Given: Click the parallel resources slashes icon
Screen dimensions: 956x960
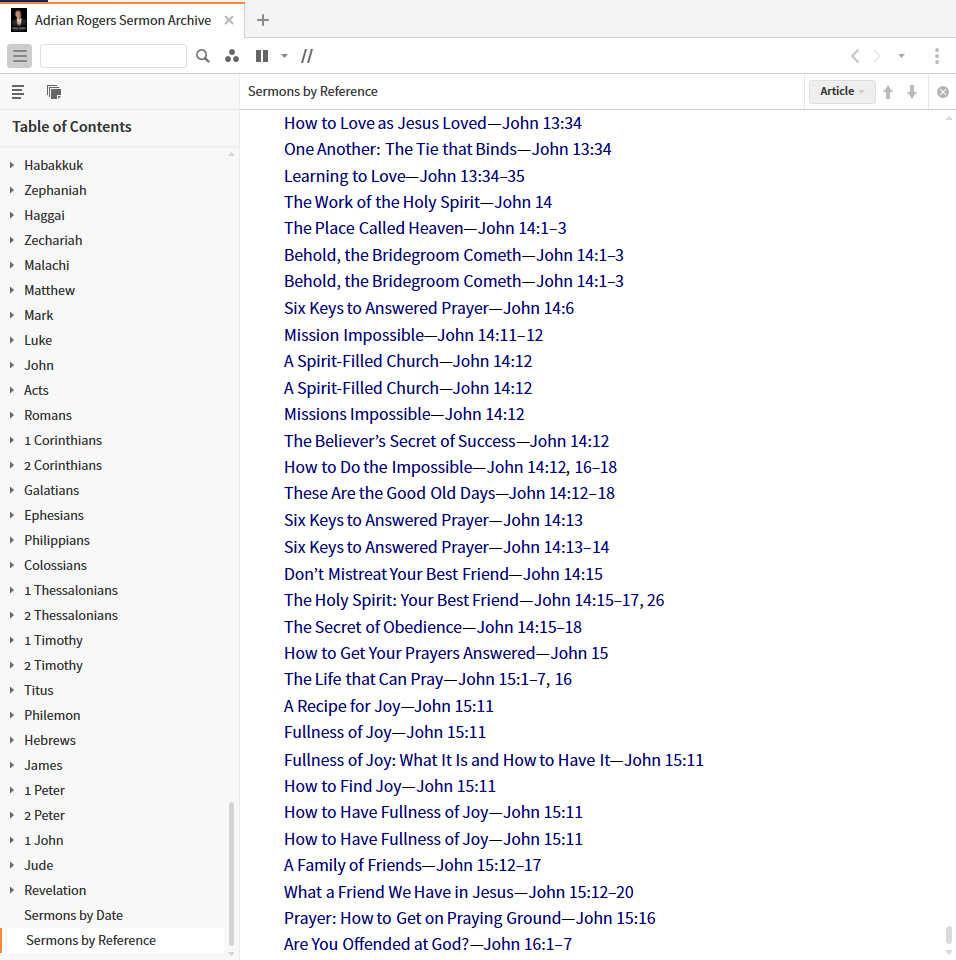Looking at the screenshot, I should (x=307, y=56).
